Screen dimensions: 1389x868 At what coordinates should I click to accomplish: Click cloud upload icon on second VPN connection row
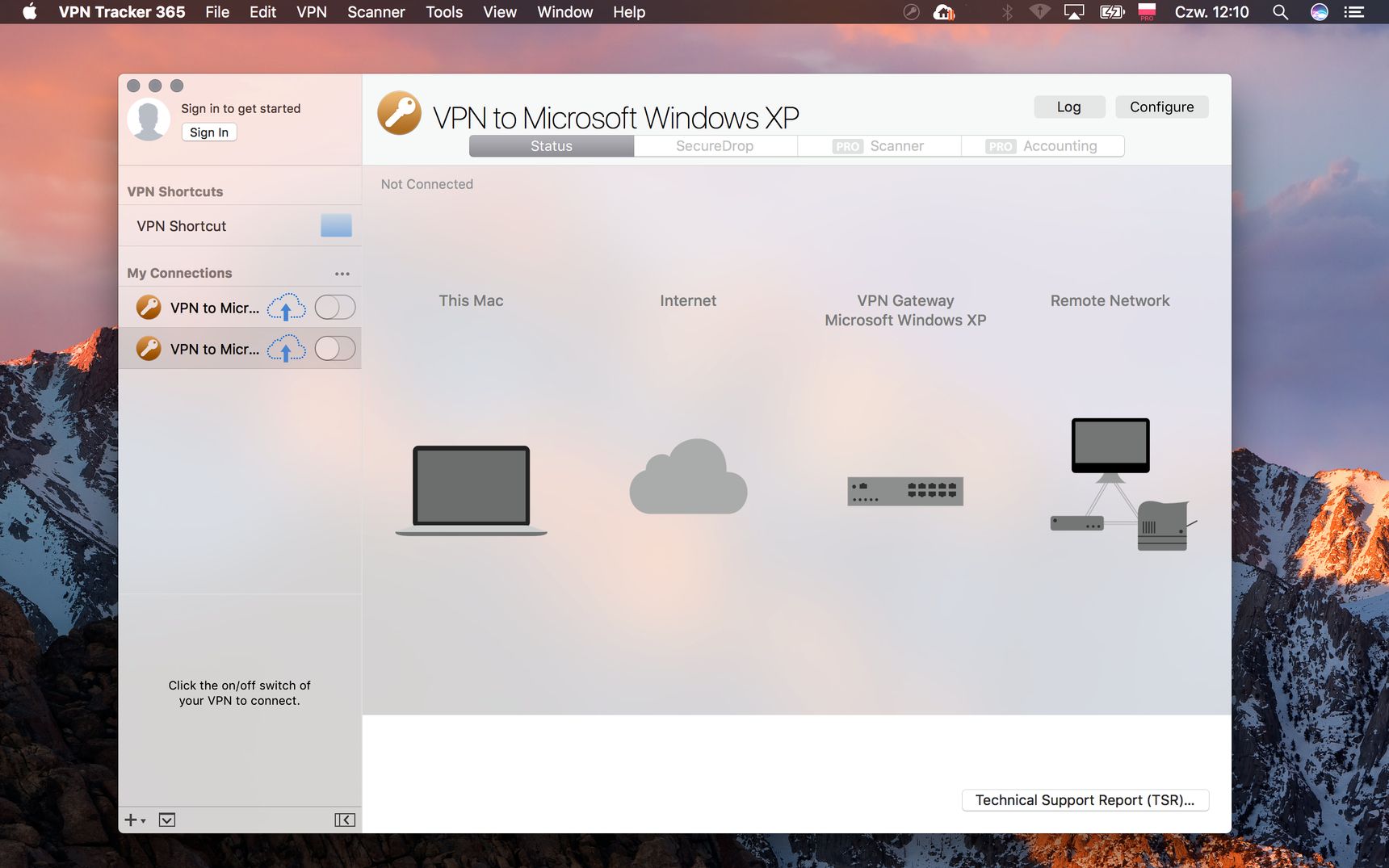tap(287, 349)
